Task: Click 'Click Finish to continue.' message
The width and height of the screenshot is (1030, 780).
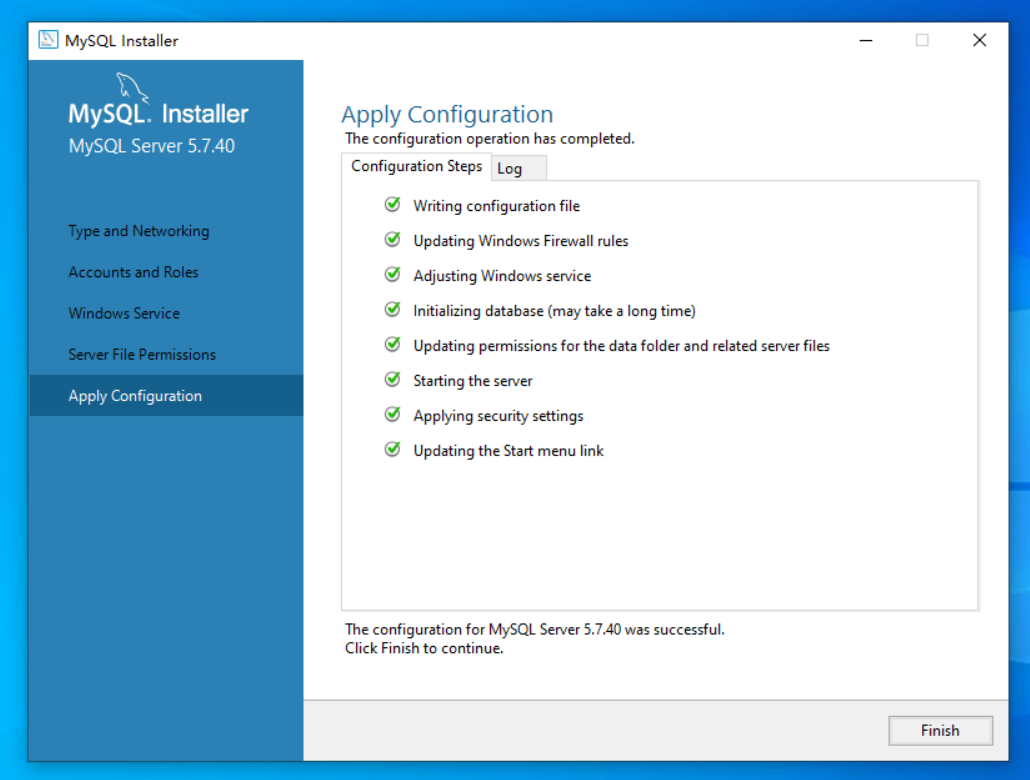Action: pyautogui.click(x=424, y=649)
